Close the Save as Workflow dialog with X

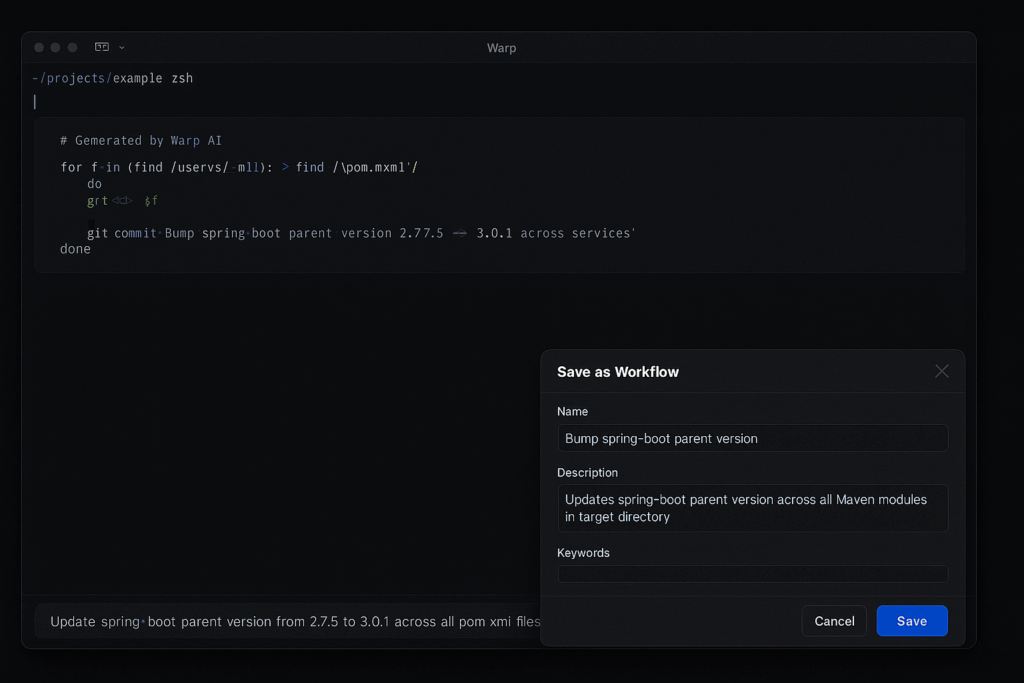[941, 371]
